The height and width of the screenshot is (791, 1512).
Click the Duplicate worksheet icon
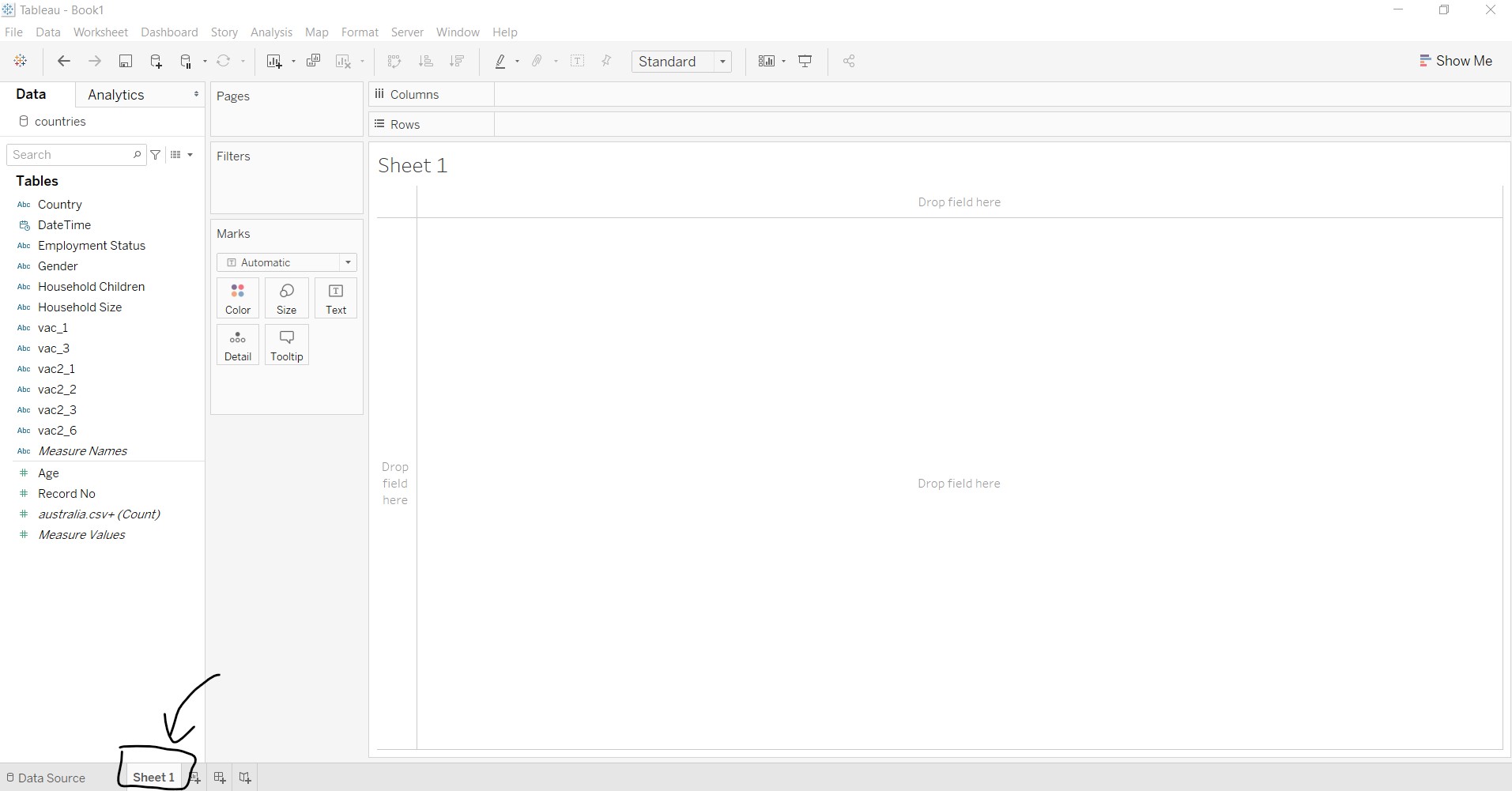313,62
